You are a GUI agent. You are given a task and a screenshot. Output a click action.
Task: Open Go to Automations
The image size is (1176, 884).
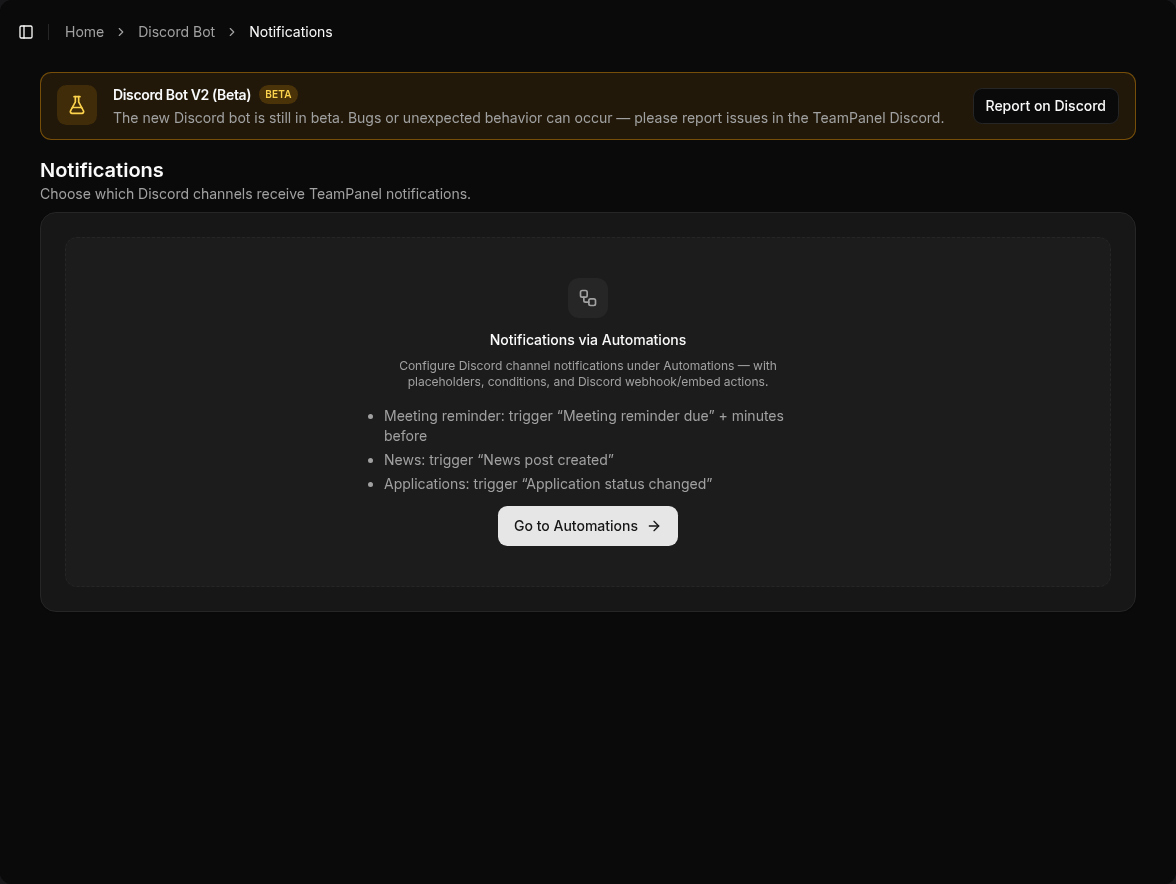(x=588, y=526)
